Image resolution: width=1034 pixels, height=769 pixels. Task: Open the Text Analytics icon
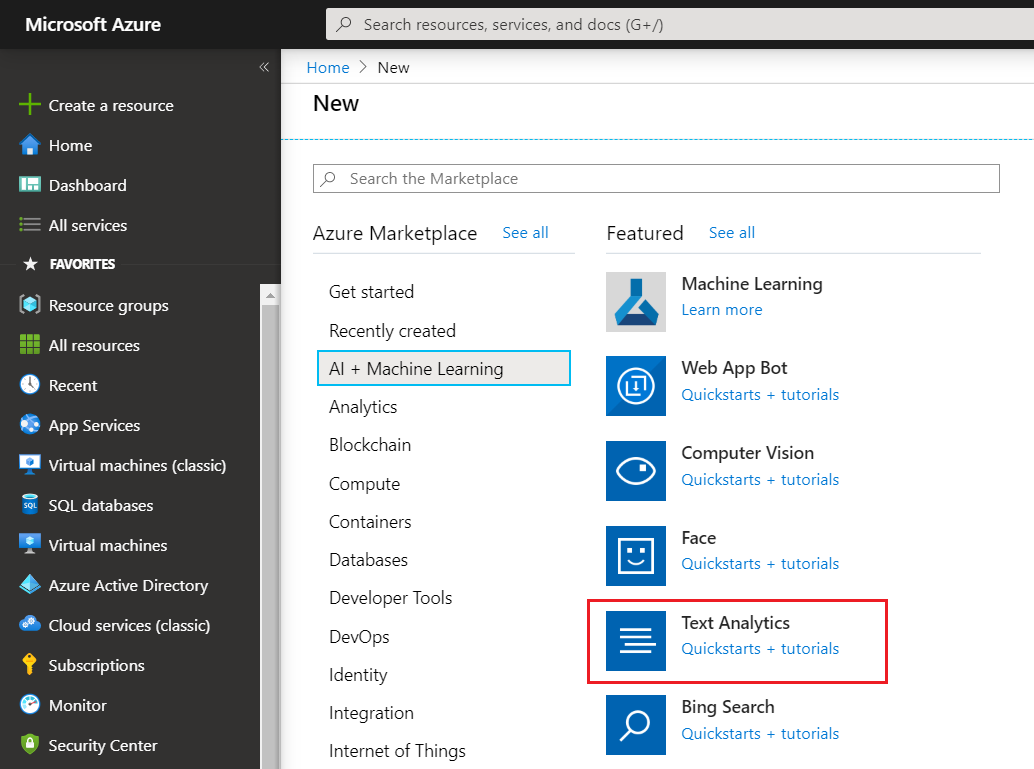point(635,641)
